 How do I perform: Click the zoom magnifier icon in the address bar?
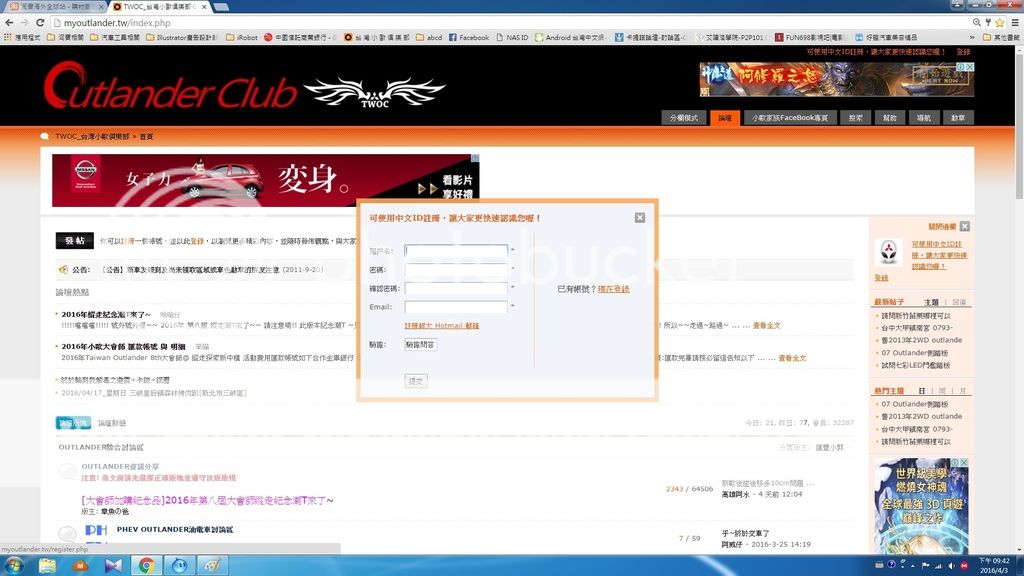(976, 22)
